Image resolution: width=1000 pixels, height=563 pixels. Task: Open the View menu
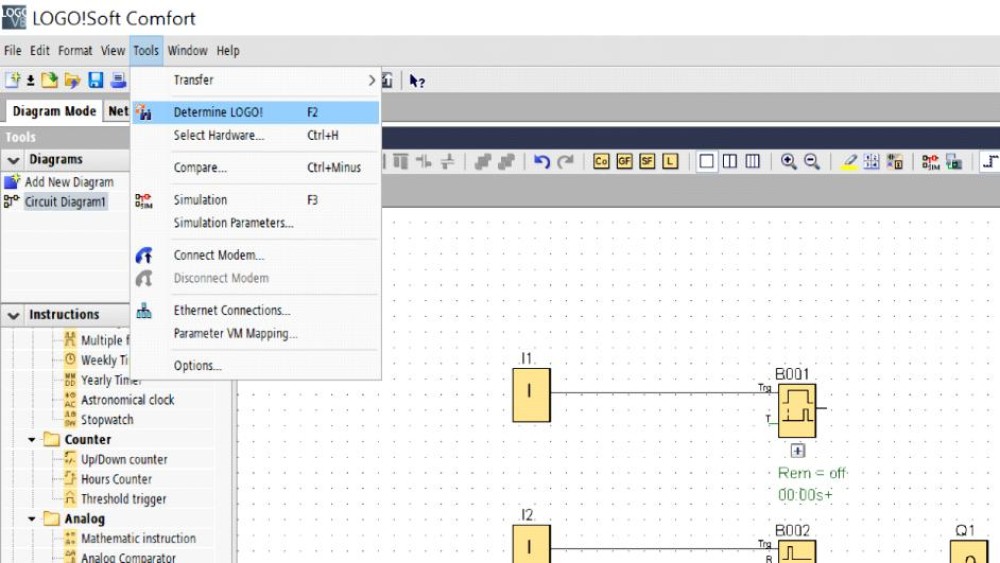[113, 50]
